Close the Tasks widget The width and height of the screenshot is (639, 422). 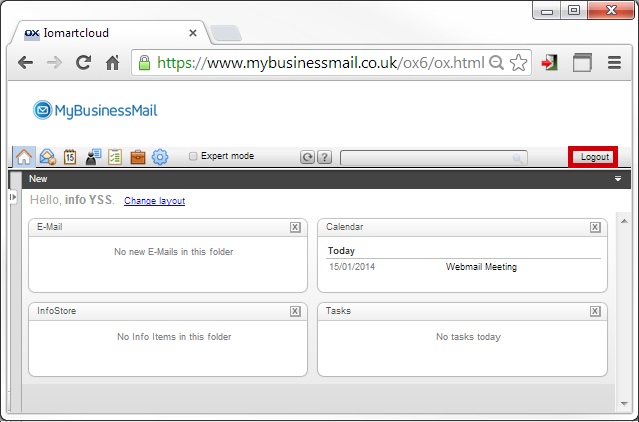click(x=595, y=311)
